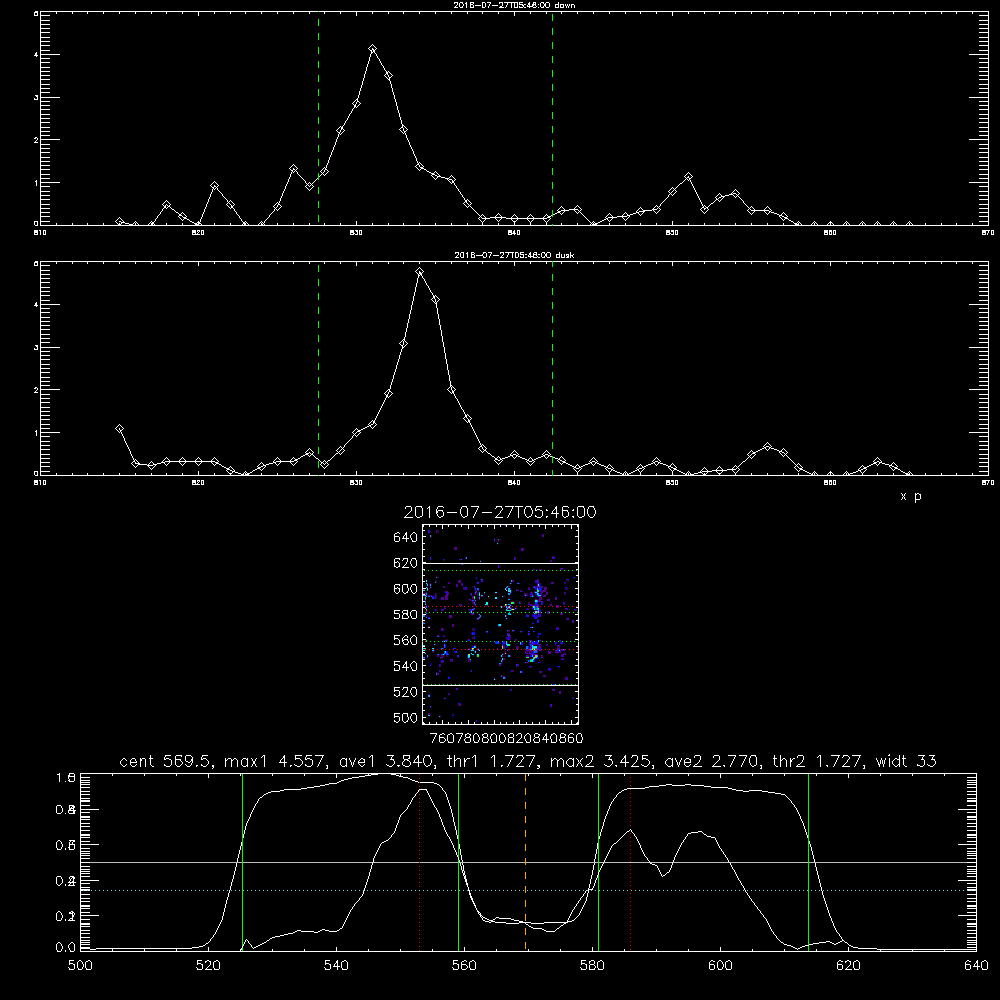Screen dimensions: 1000x1000
Task: Click the '620' y-axis label of the center image
Action: 406,563
